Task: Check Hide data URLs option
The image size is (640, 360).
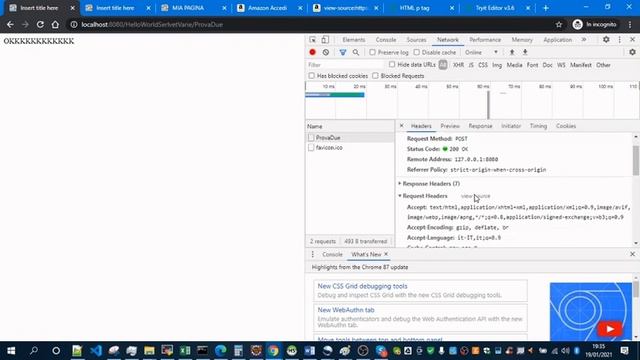Action: 392,64
